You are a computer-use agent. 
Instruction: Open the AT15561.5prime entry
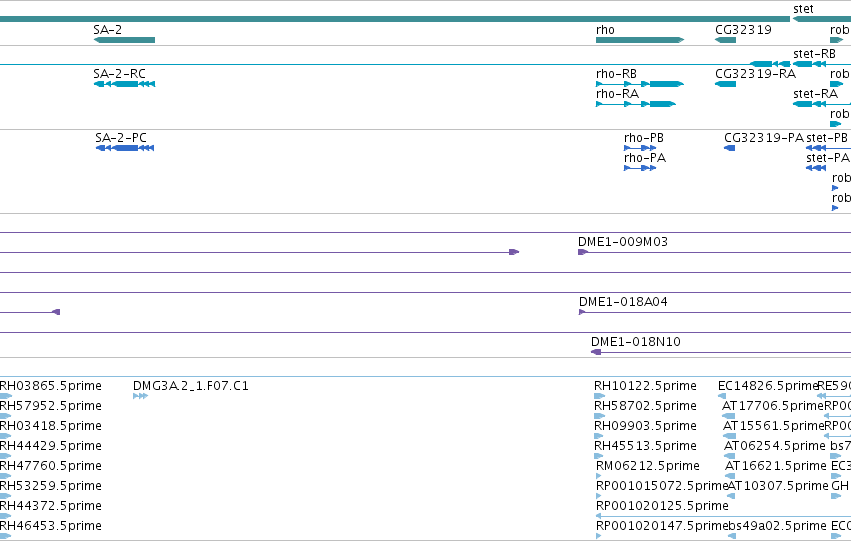[773, 426]
